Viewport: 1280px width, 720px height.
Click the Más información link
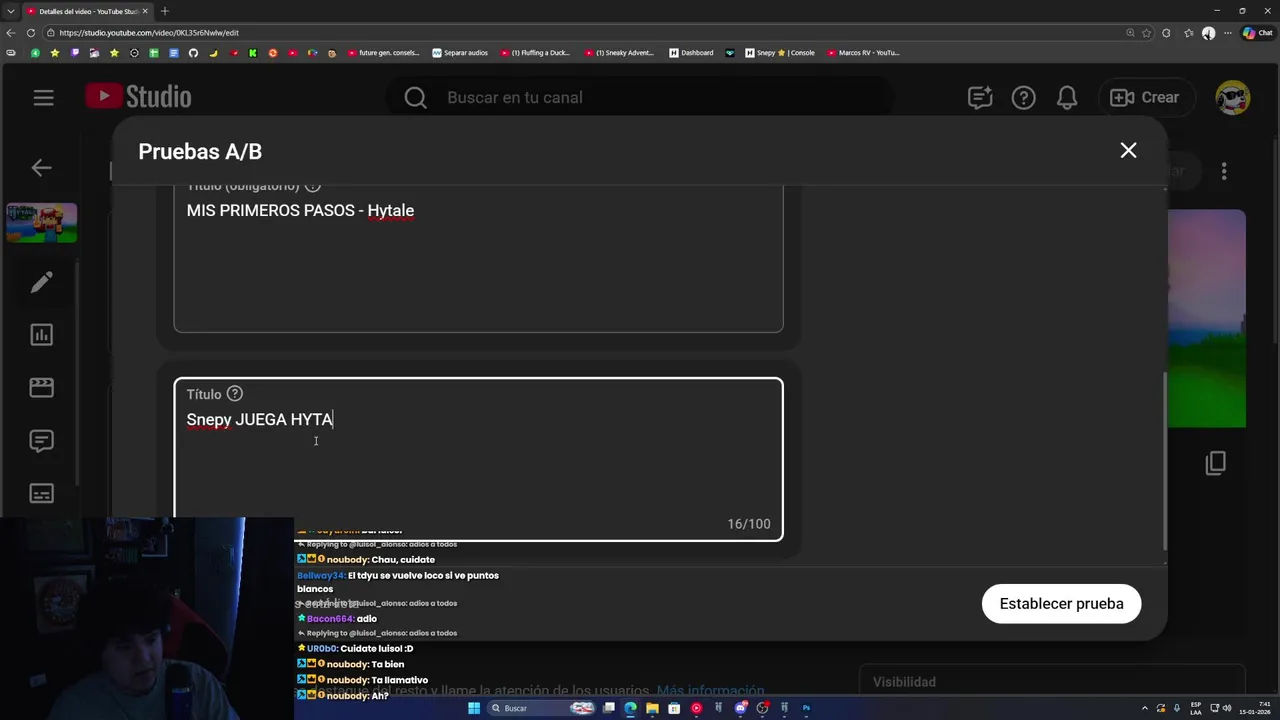click(710, 691)
